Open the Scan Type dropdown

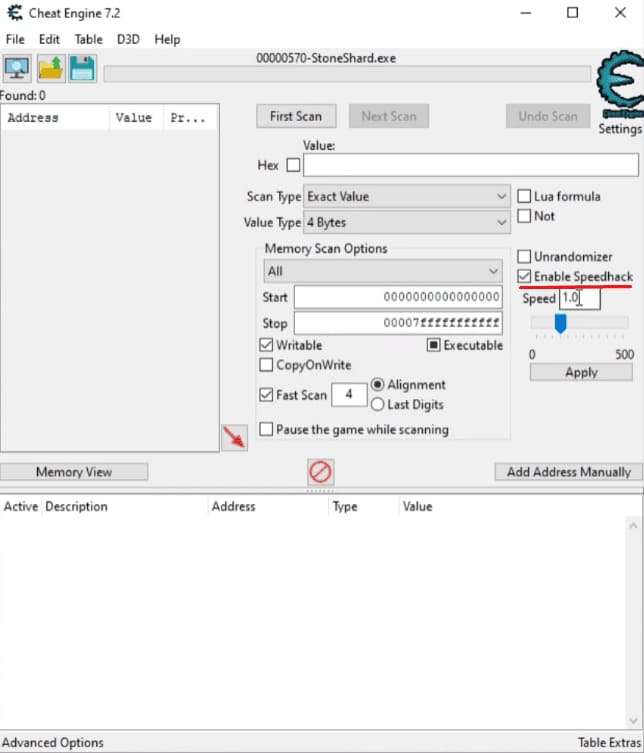407,196
